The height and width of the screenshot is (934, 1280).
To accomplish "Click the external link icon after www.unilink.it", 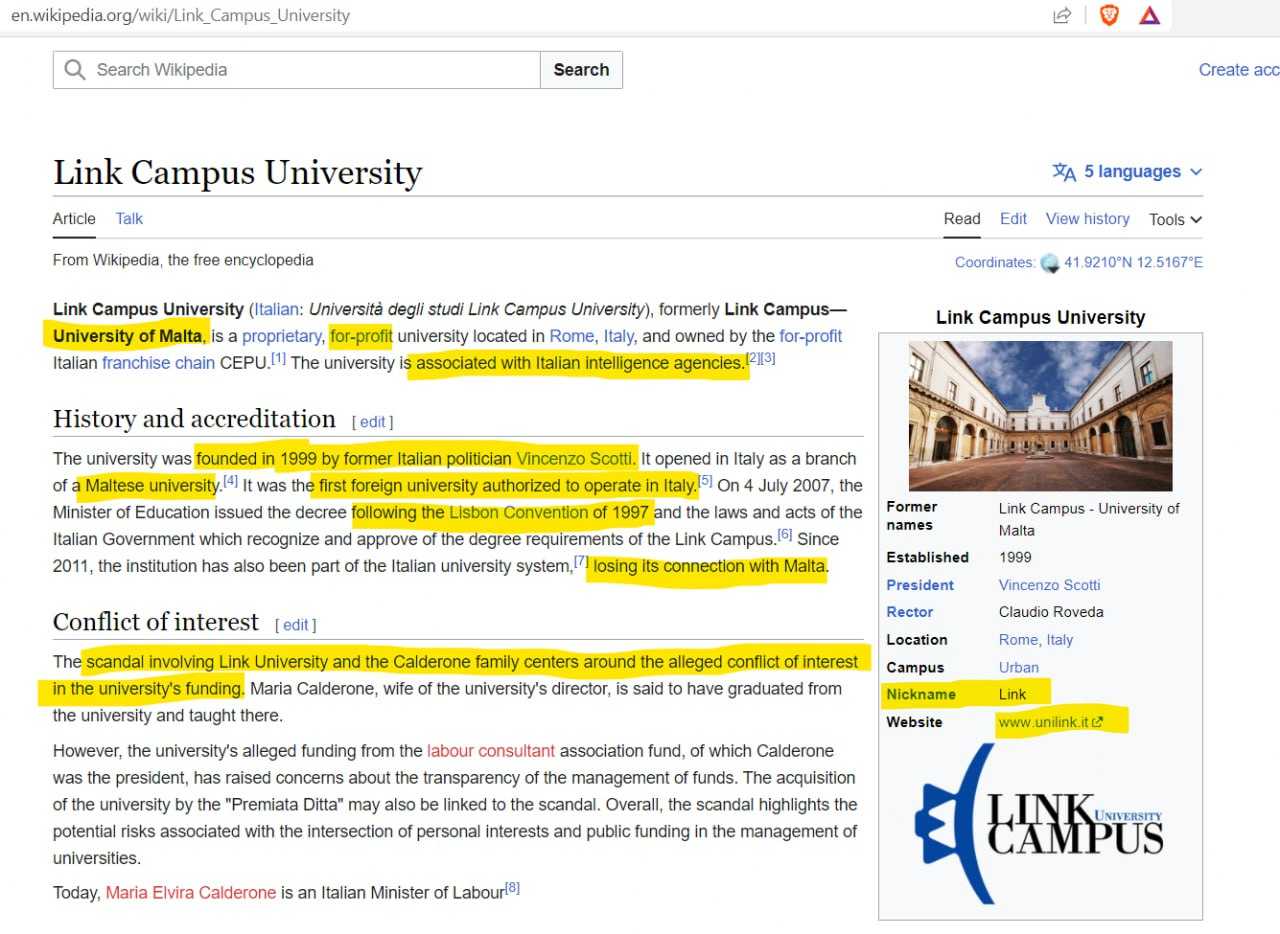I will (1098, 722).
